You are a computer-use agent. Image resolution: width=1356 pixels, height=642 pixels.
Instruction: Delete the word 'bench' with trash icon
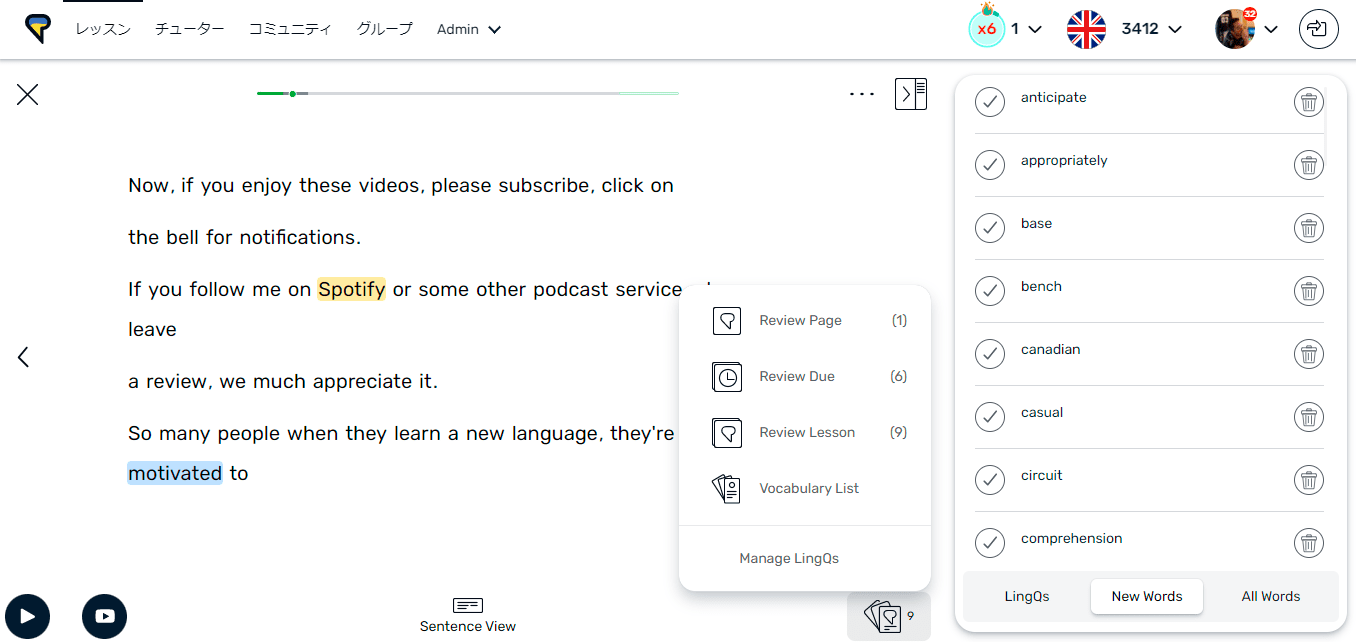tap(1308, 291)
